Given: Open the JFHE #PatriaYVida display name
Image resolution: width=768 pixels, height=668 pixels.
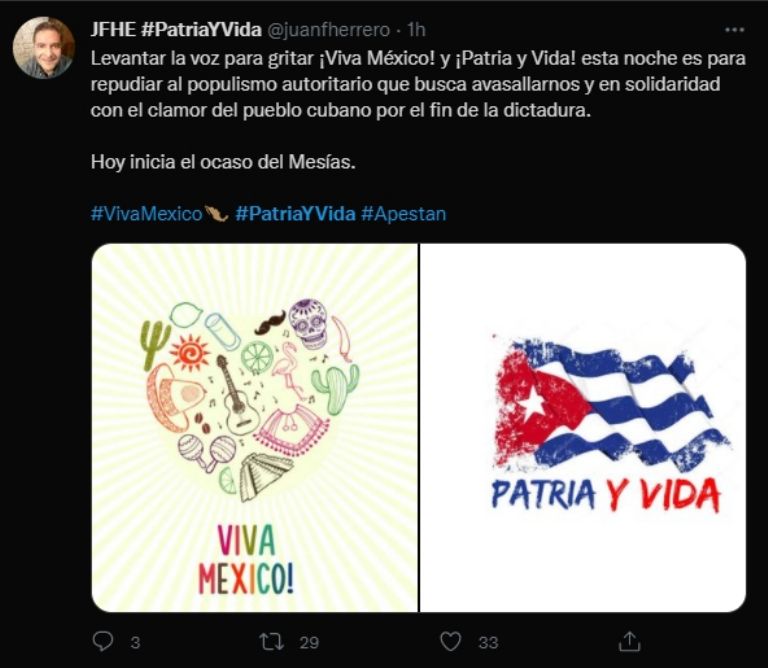Looking at the screenshot, I should [x=176, y=30].
